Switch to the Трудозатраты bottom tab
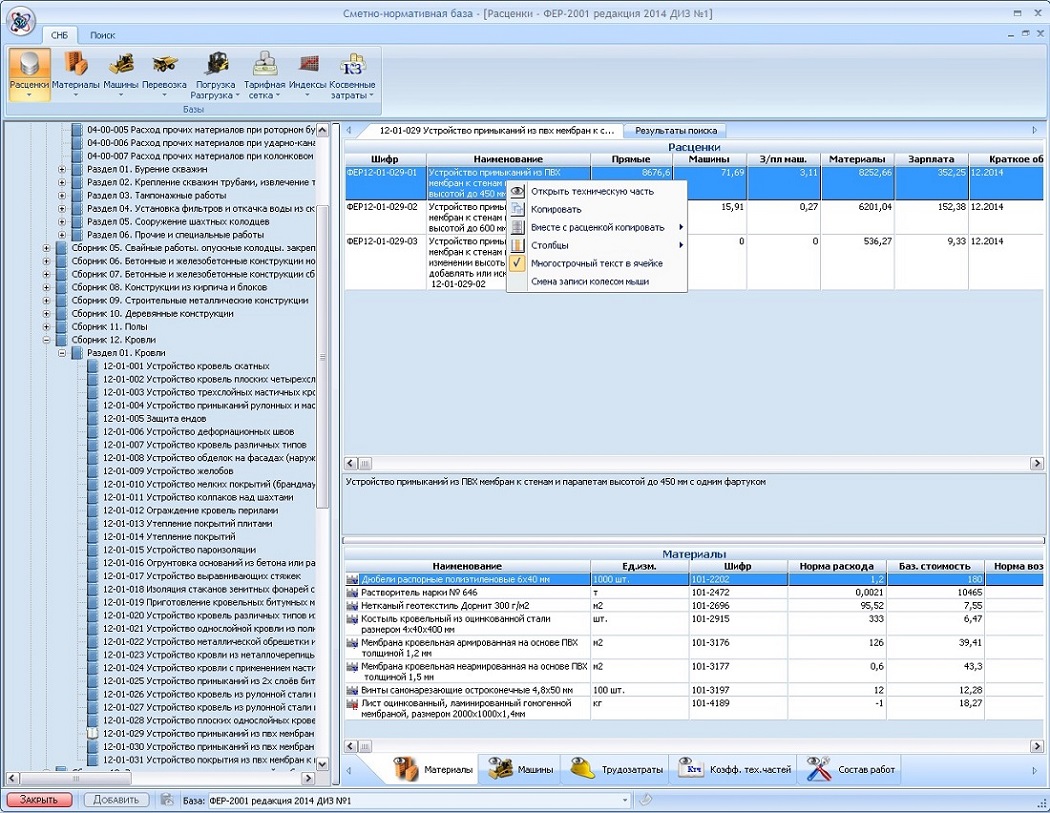The image size is (1050, 813). 617,769
